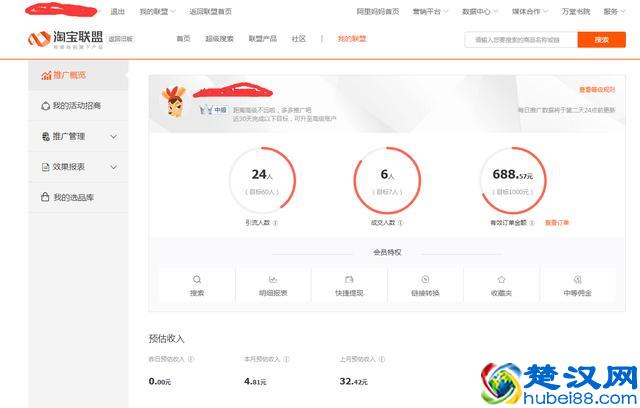Image resolution: width=640 pixels, height=408 pixels.
Task: Click info icon beside 引流人数
Action: [276, 223]
